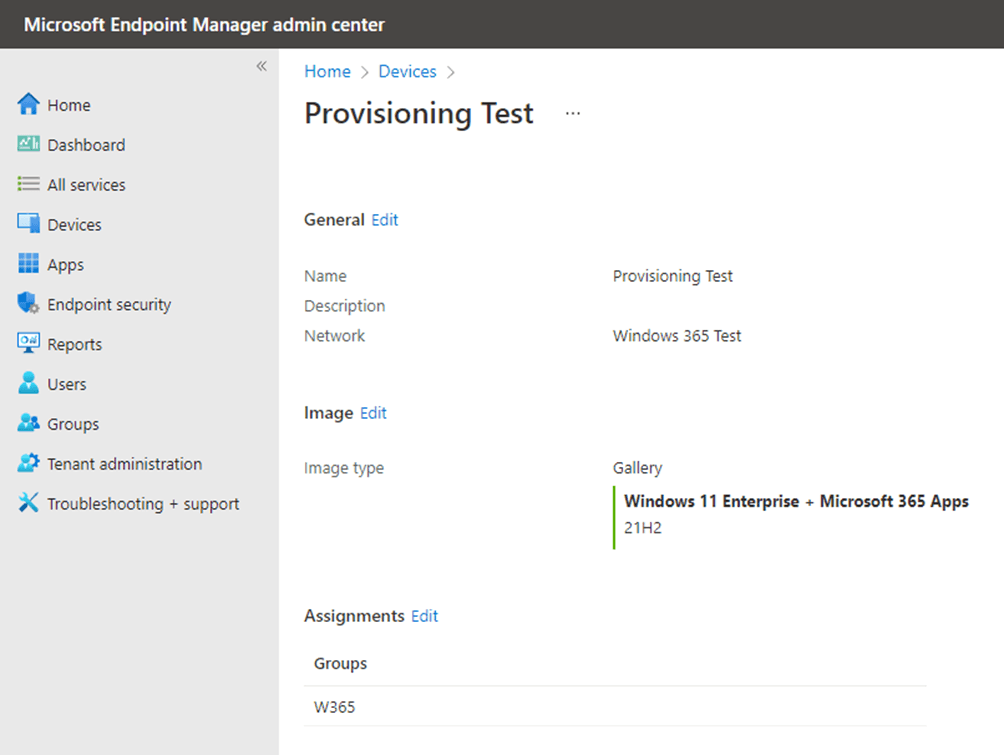Click Windows 11 Enterprise + Microsoft 365 Apps
Viewport: 1004px width, 755px height.
797,501
